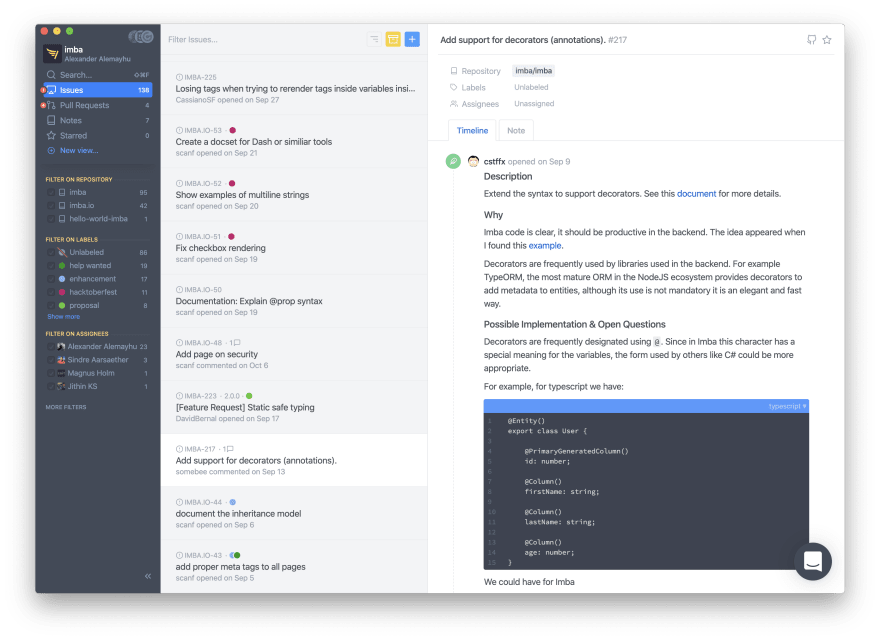880x640 pixels.
Task: Expand labels with Show more
Action: point(63,317)
